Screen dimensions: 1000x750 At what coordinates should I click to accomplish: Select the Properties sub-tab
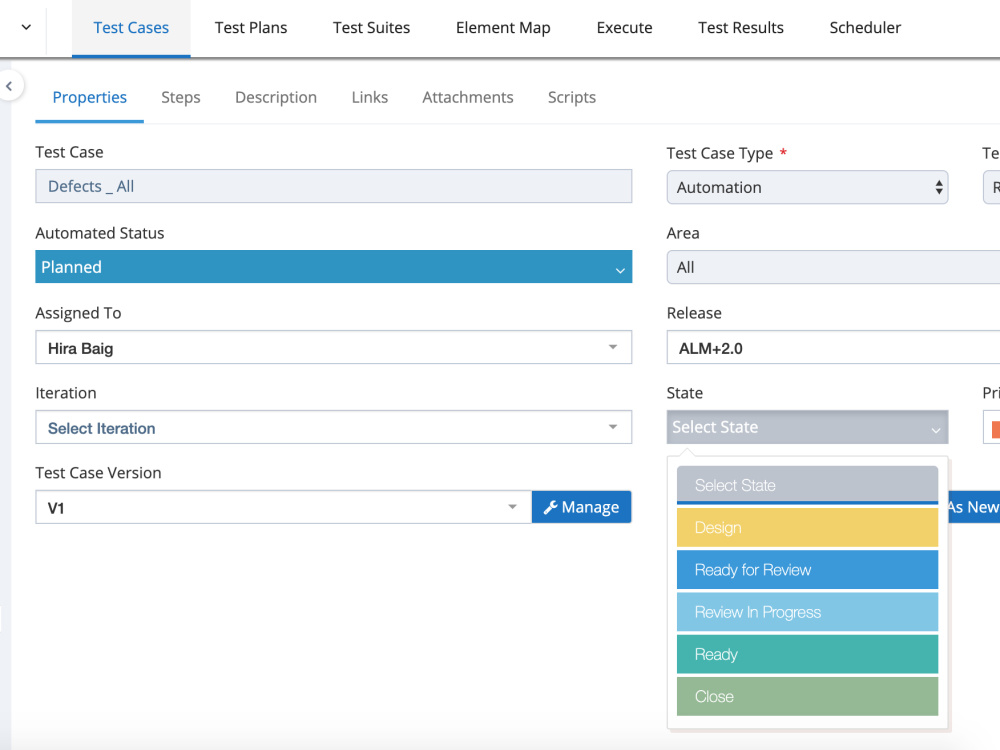89,98
